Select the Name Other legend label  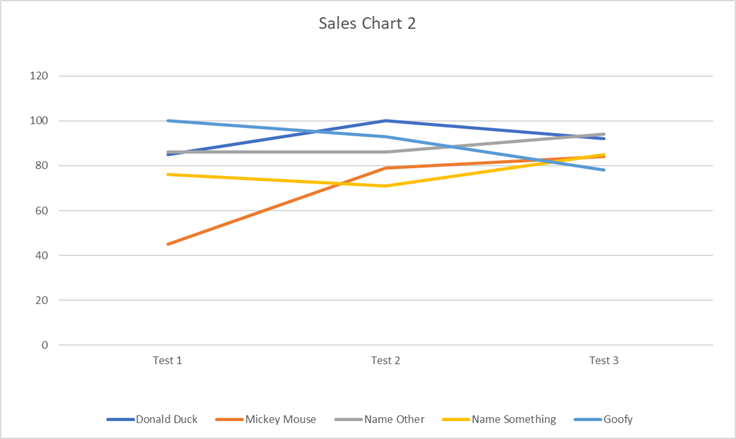(393, 420)
